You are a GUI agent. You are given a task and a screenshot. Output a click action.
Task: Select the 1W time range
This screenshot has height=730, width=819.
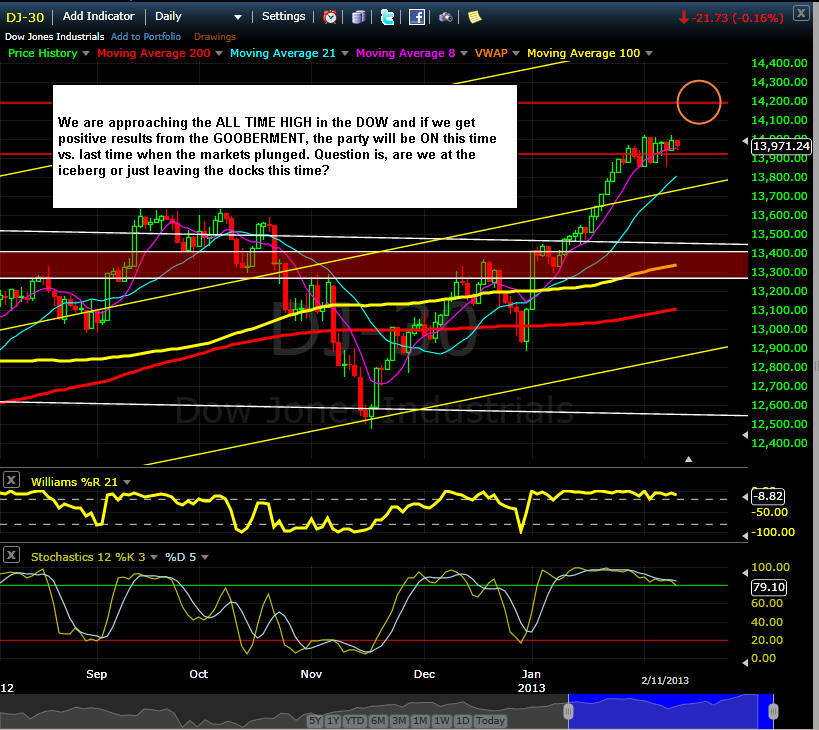tap(442, 721)
